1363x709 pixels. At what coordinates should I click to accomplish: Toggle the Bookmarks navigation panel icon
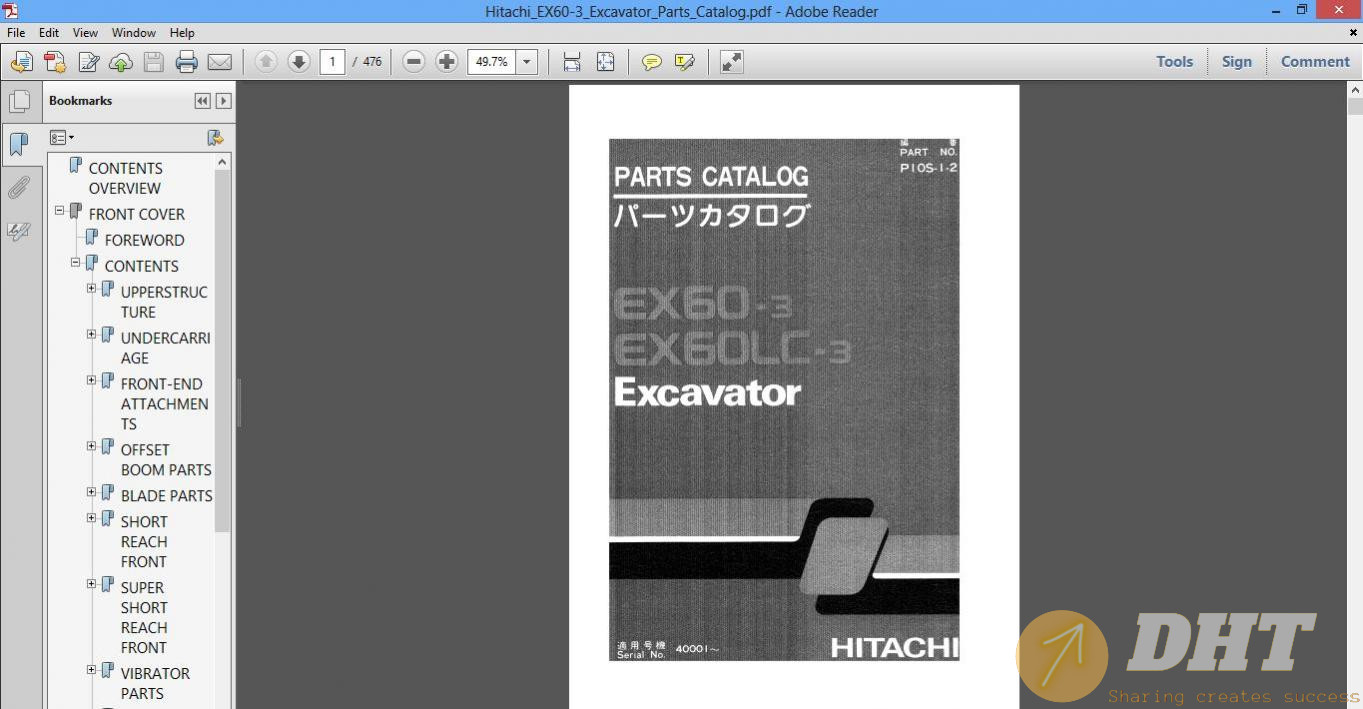click(18, 144)
